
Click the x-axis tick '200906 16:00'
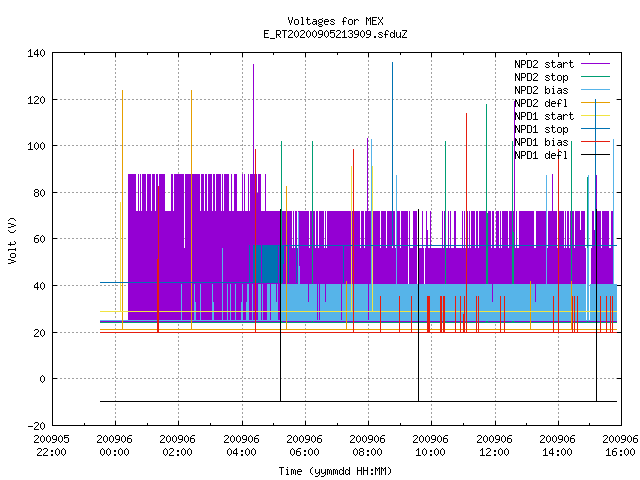[x=620, y=446]
